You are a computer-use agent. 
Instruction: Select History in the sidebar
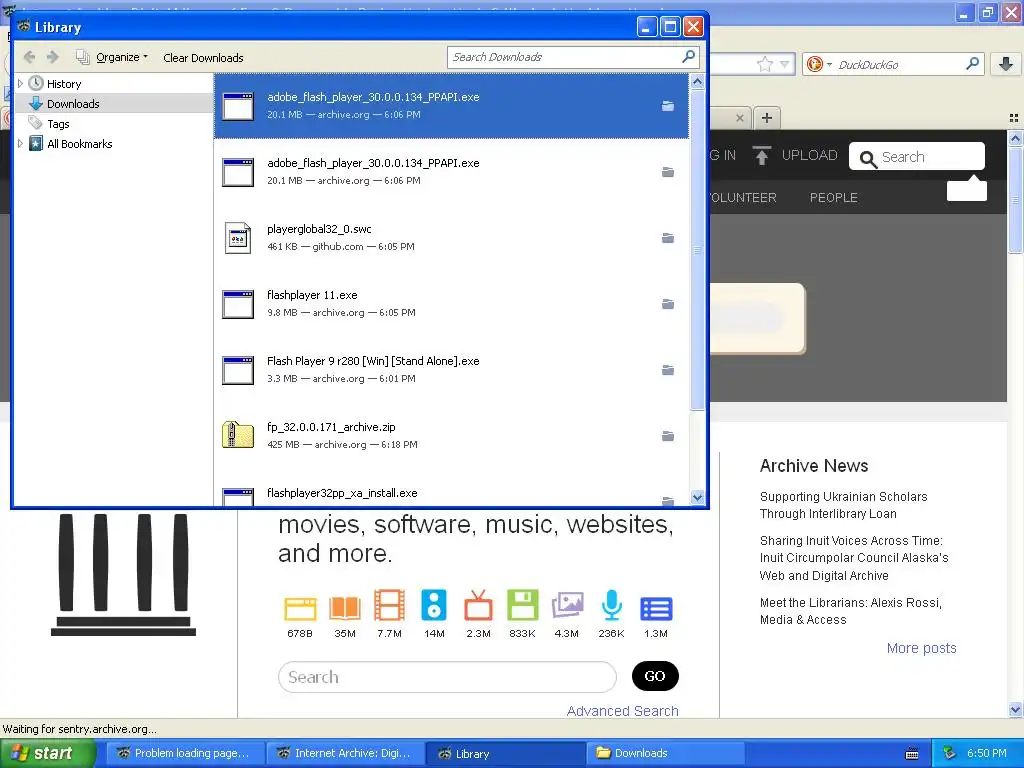tap(64, 84)
